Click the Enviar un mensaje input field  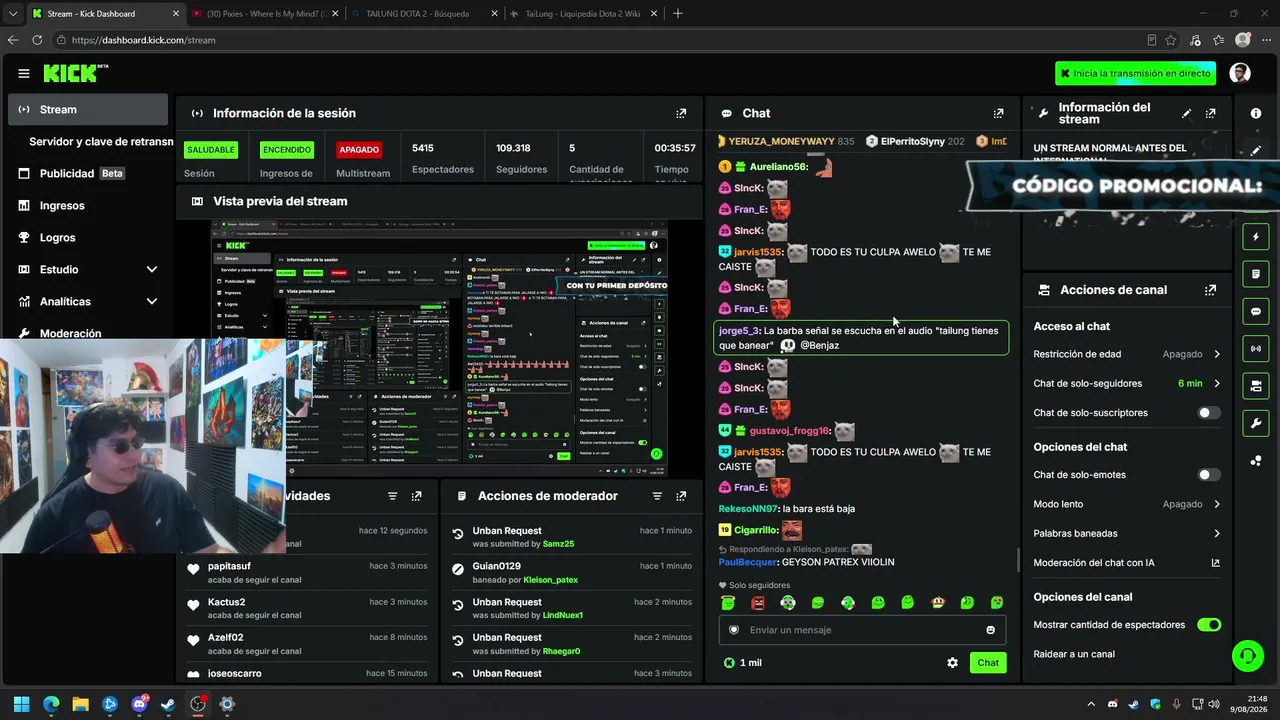pos(863,630)
